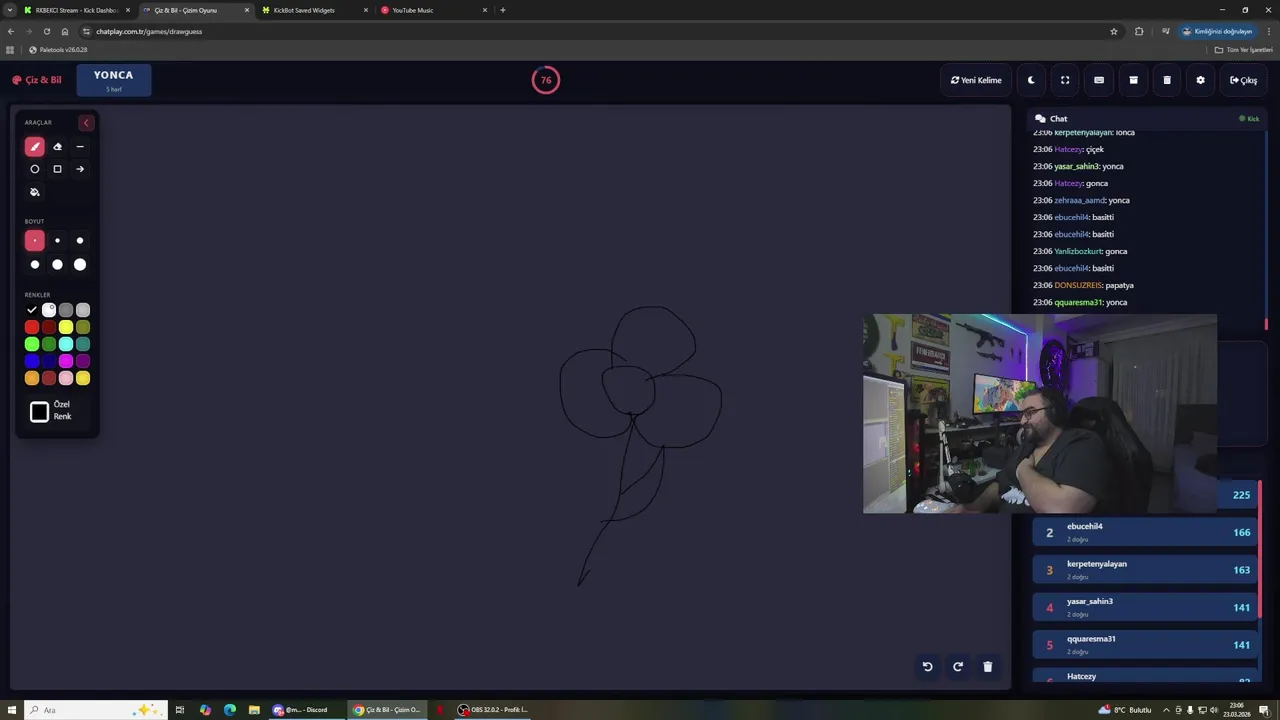Collapse the Araçlar tools panel
The width and height of the screenshot is (1280, 720).
[x=86, y=122]
